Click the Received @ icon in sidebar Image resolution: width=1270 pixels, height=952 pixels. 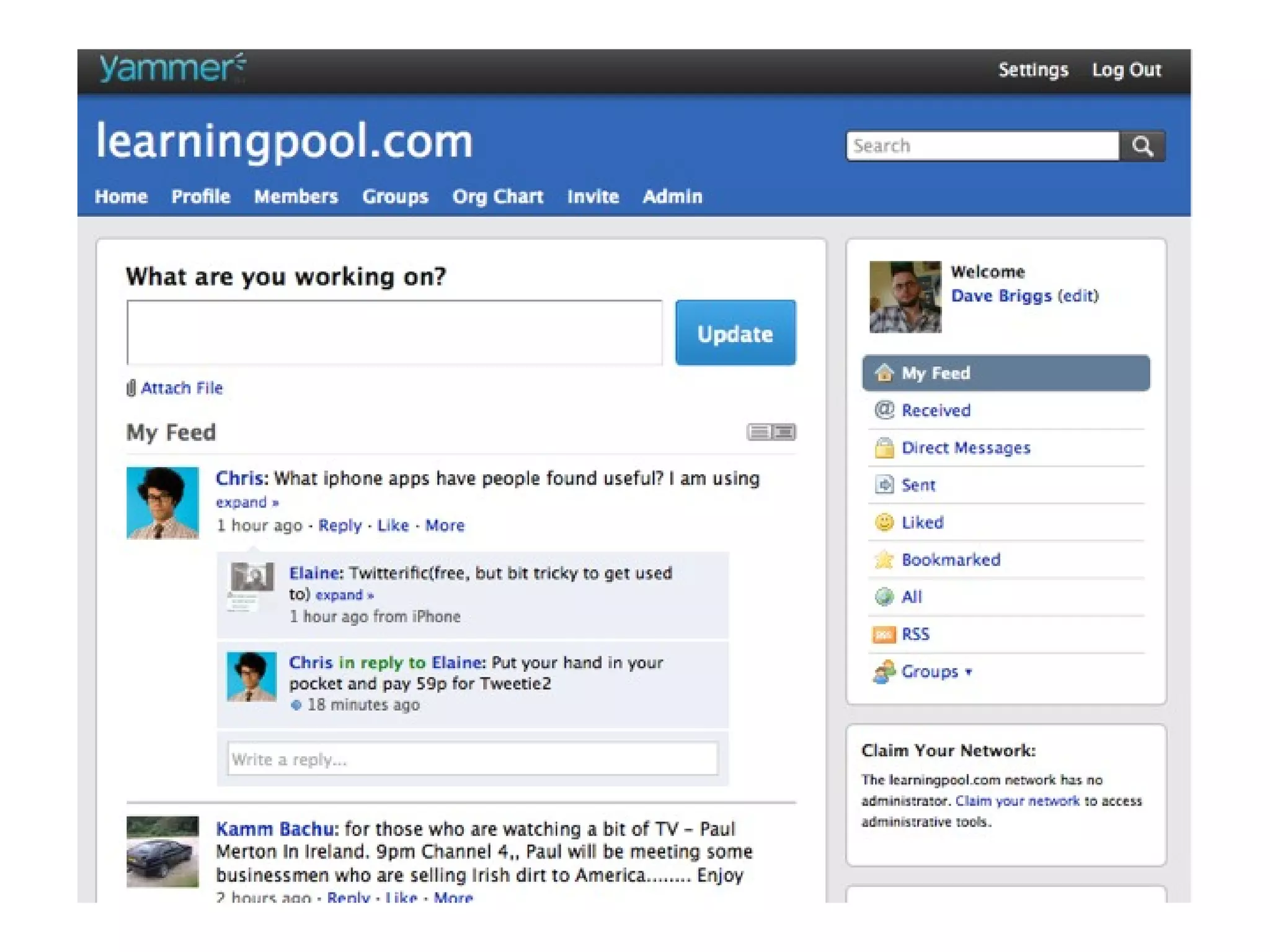(x=884, y=410)
